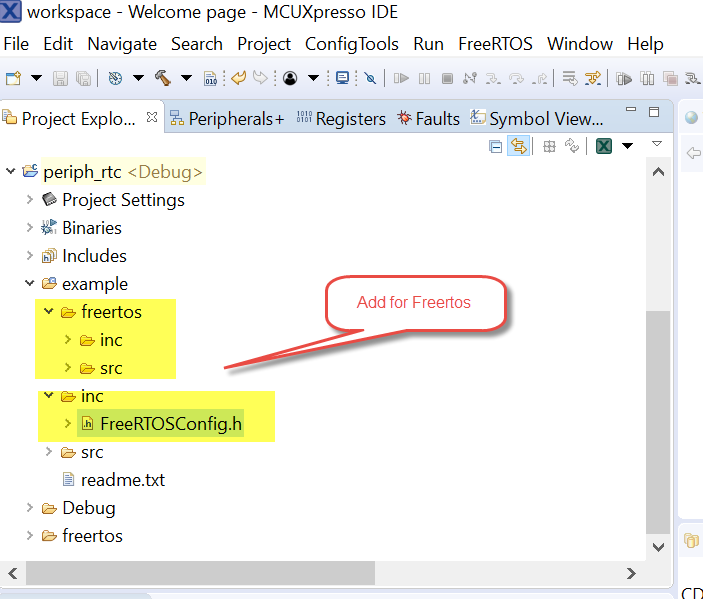The height and width of the screenshot is (599, 703).
Task: Click the grid icon in explorer toolbar
Action: 549,147
